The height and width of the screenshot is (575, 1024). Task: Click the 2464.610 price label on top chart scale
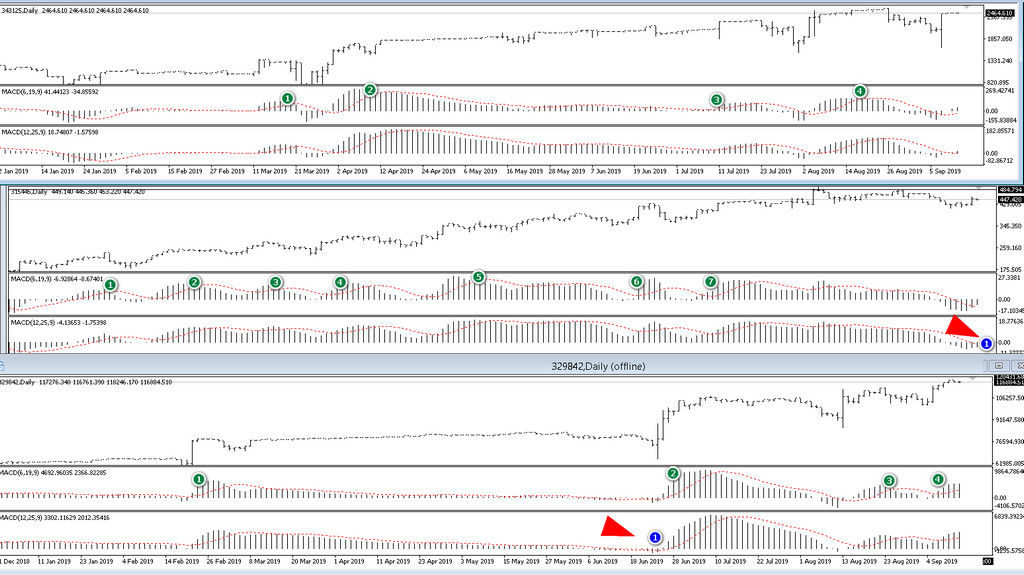point(1000,13)
